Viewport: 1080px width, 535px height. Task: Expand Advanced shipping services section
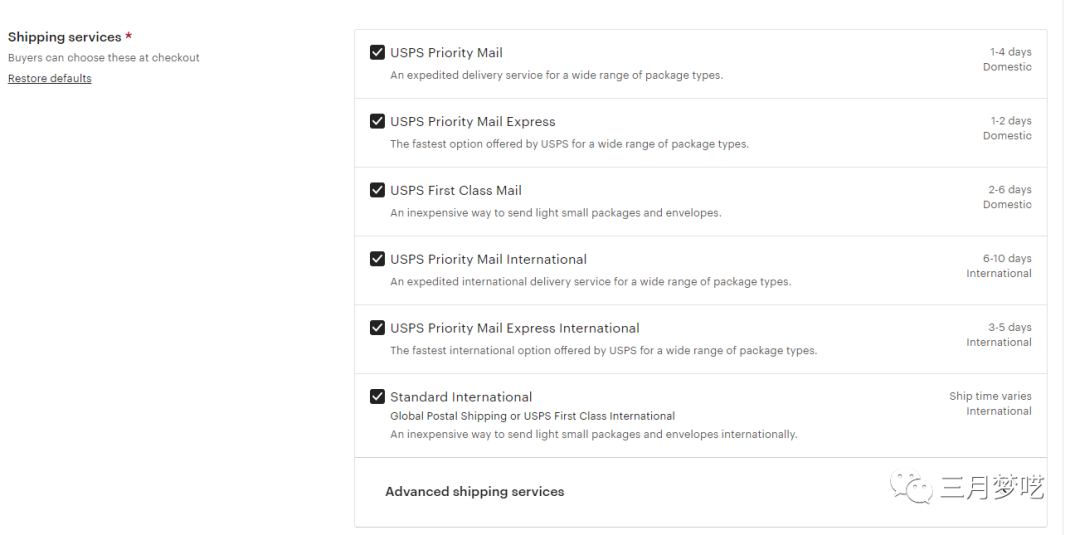pos(475,492)
